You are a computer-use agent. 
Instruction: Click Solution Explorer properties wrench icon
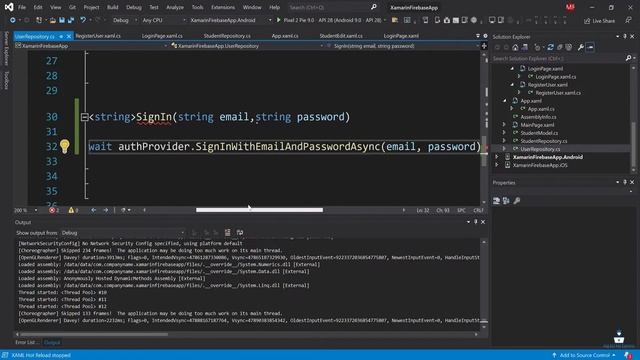click(580, 47)
